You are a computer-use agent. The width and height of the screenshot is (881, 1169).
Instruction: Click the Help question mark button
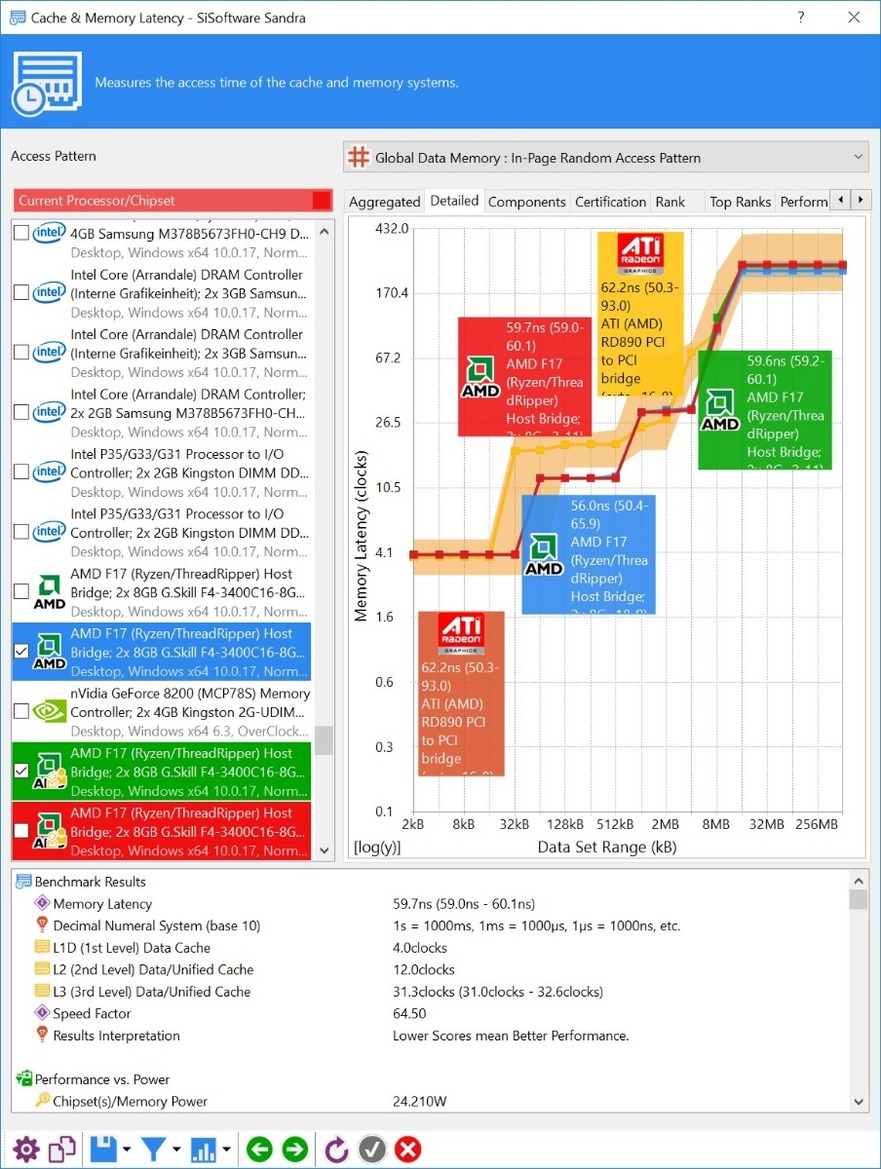pos(801,17)
